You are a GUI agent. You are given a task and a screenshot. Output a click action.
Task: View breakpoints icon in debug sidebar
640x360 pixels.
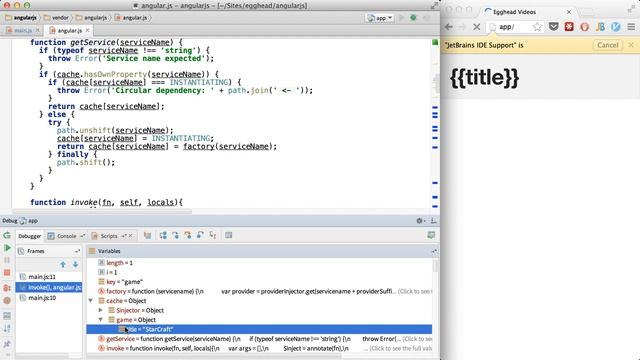point(7,288)
